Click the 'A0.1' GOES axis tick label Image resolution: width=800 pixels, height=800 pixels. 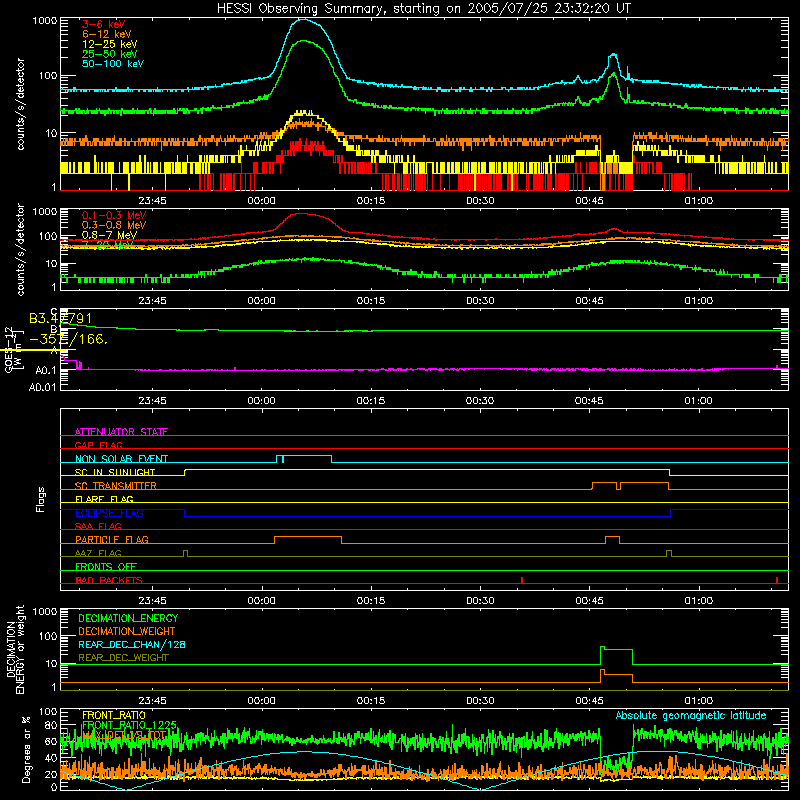pyautogui.click(x=46, y=369)
